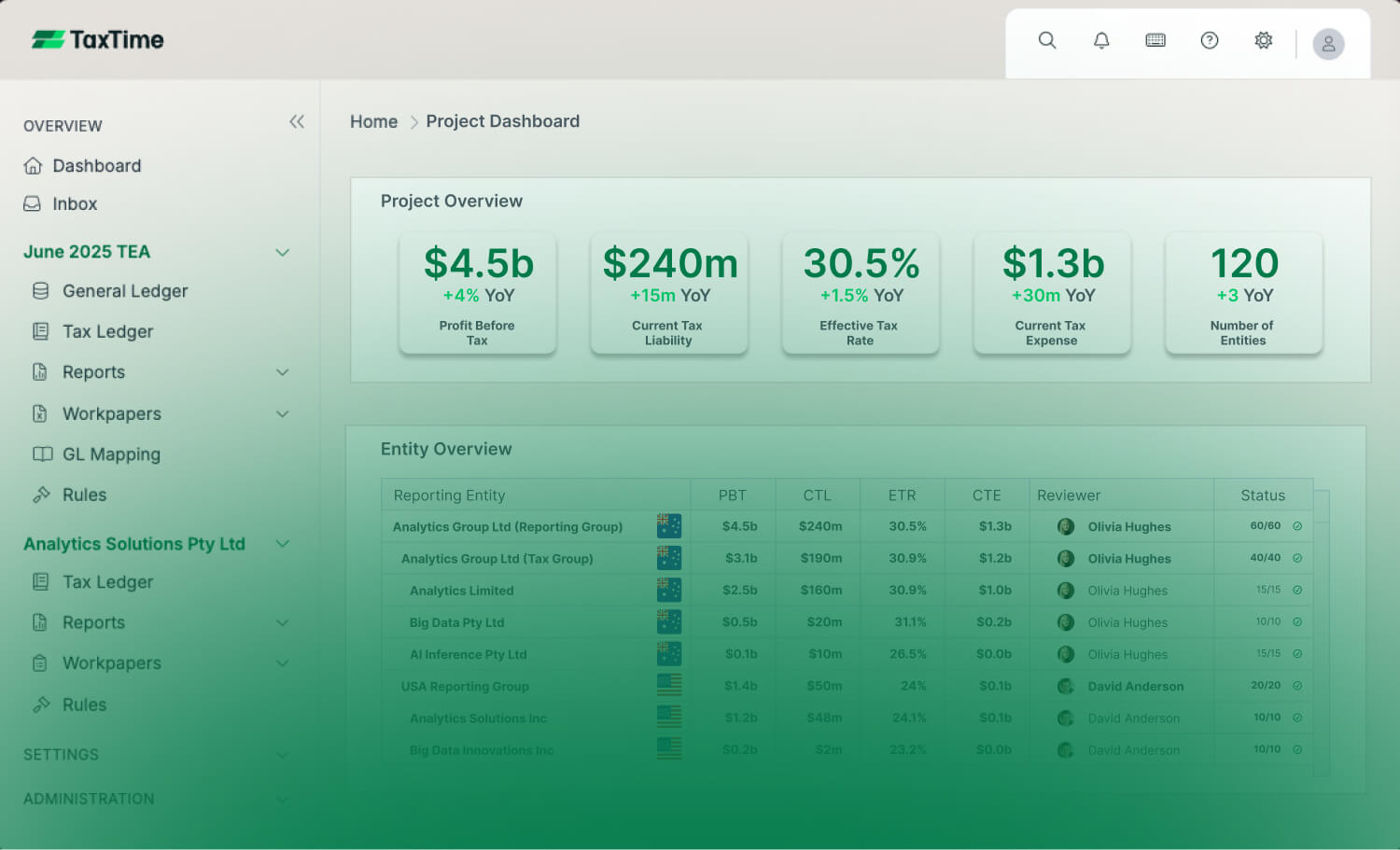1400x850 pixels.
Task: Click the TaxTime logo
Action: pyautogui.click(x=98, y=39)
